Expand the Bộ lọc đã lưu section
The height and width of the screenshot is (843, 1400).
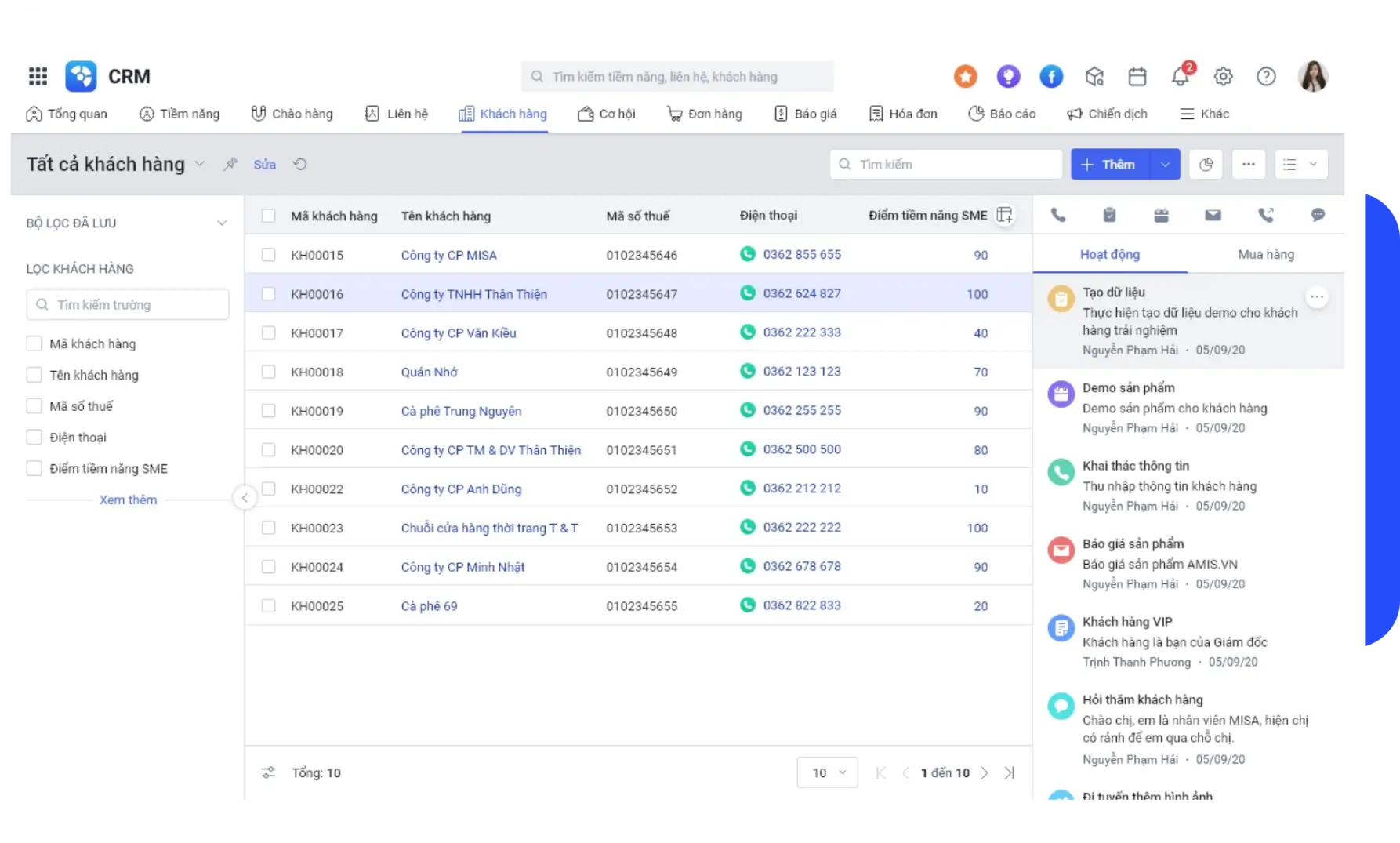[x=222, y=223]
